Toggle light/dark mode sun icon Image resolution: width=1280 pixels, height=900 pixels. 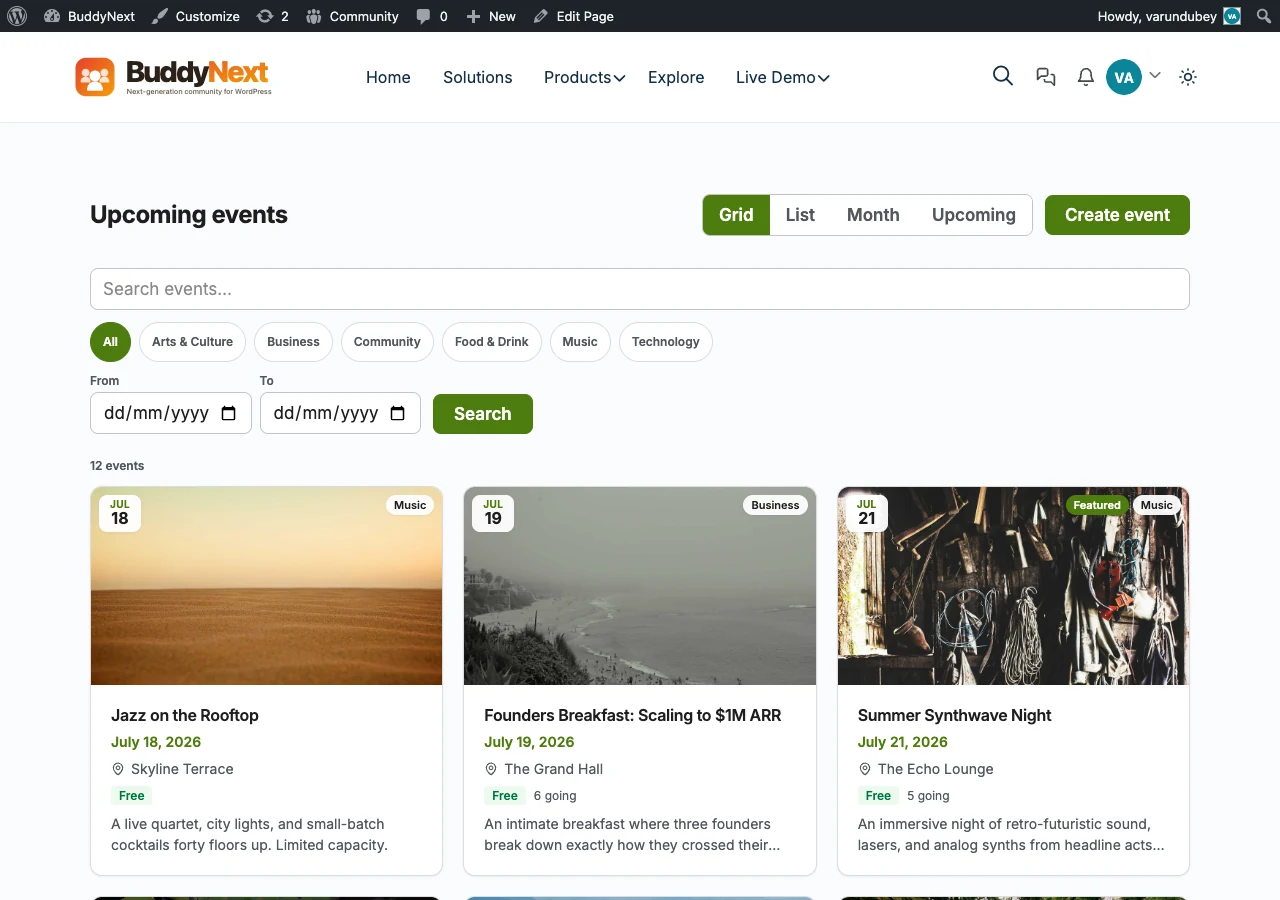[1188, 77]
